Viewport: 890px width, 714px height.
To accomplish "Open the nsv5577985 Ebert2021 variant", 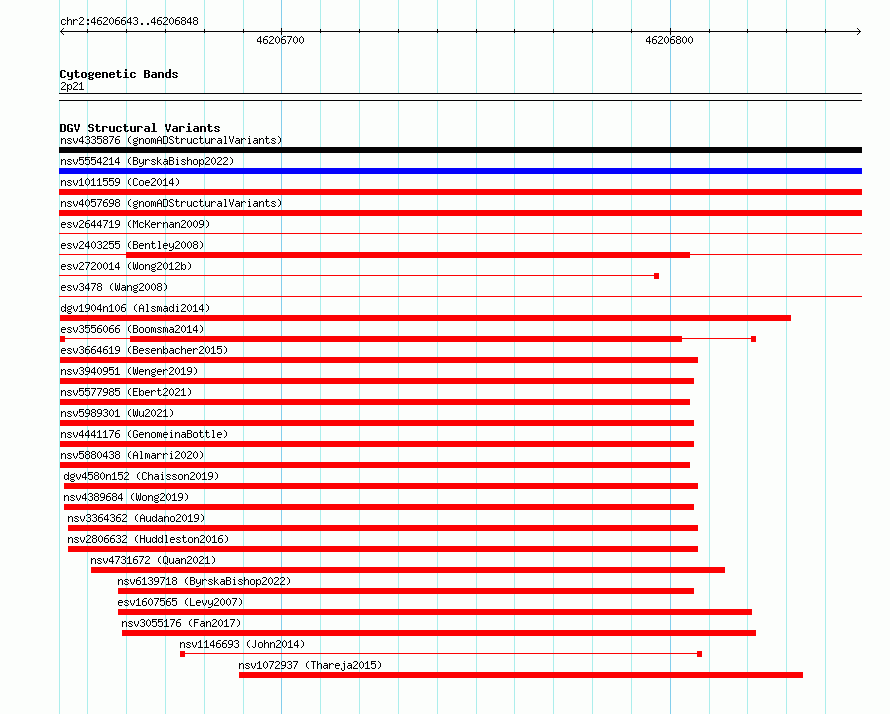I will [x=126, y=392].
